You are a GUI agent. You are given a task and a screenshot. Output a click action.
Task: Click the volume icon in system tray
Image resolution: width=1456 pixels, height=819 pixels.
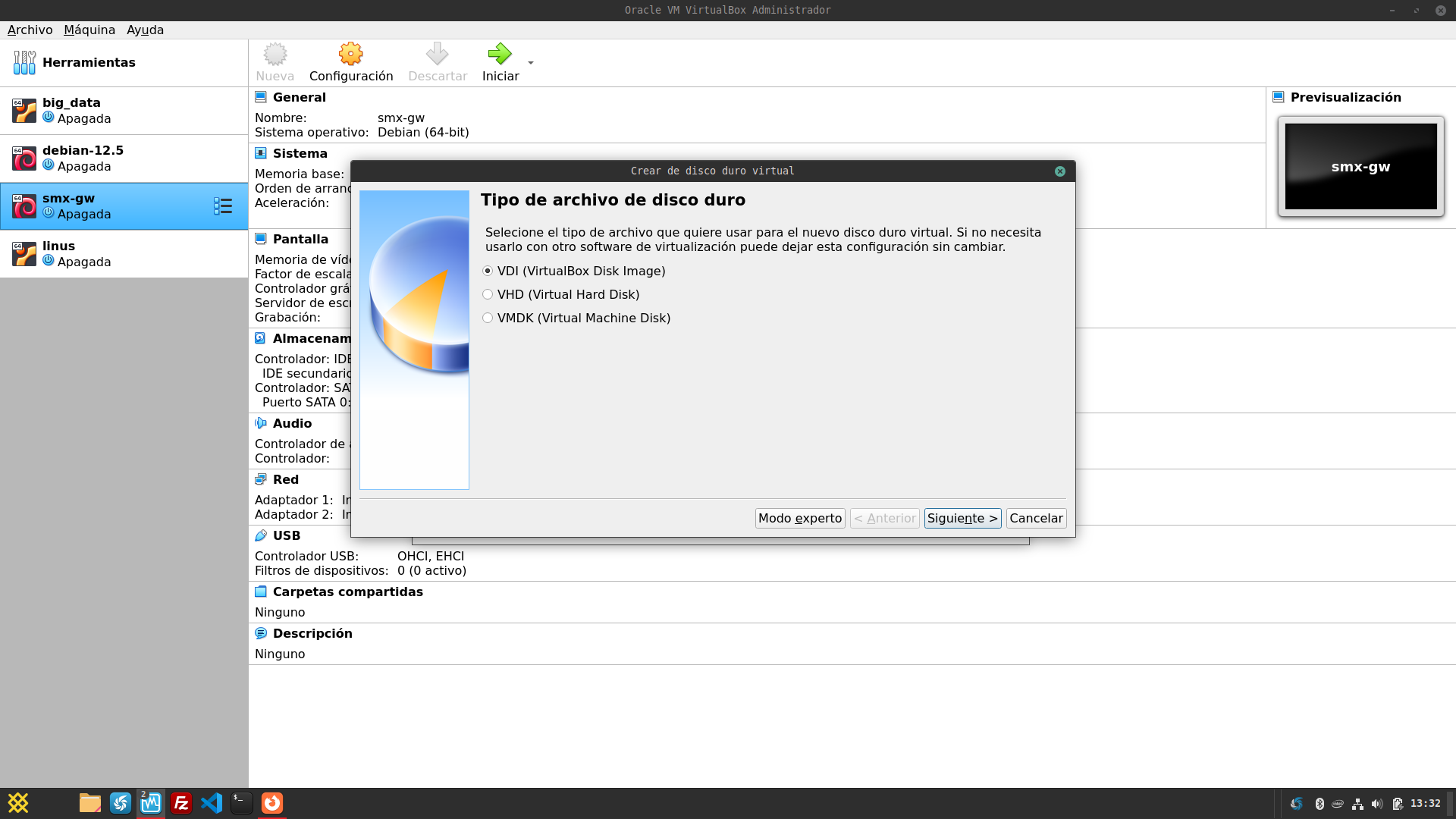tap(1377, 804)
